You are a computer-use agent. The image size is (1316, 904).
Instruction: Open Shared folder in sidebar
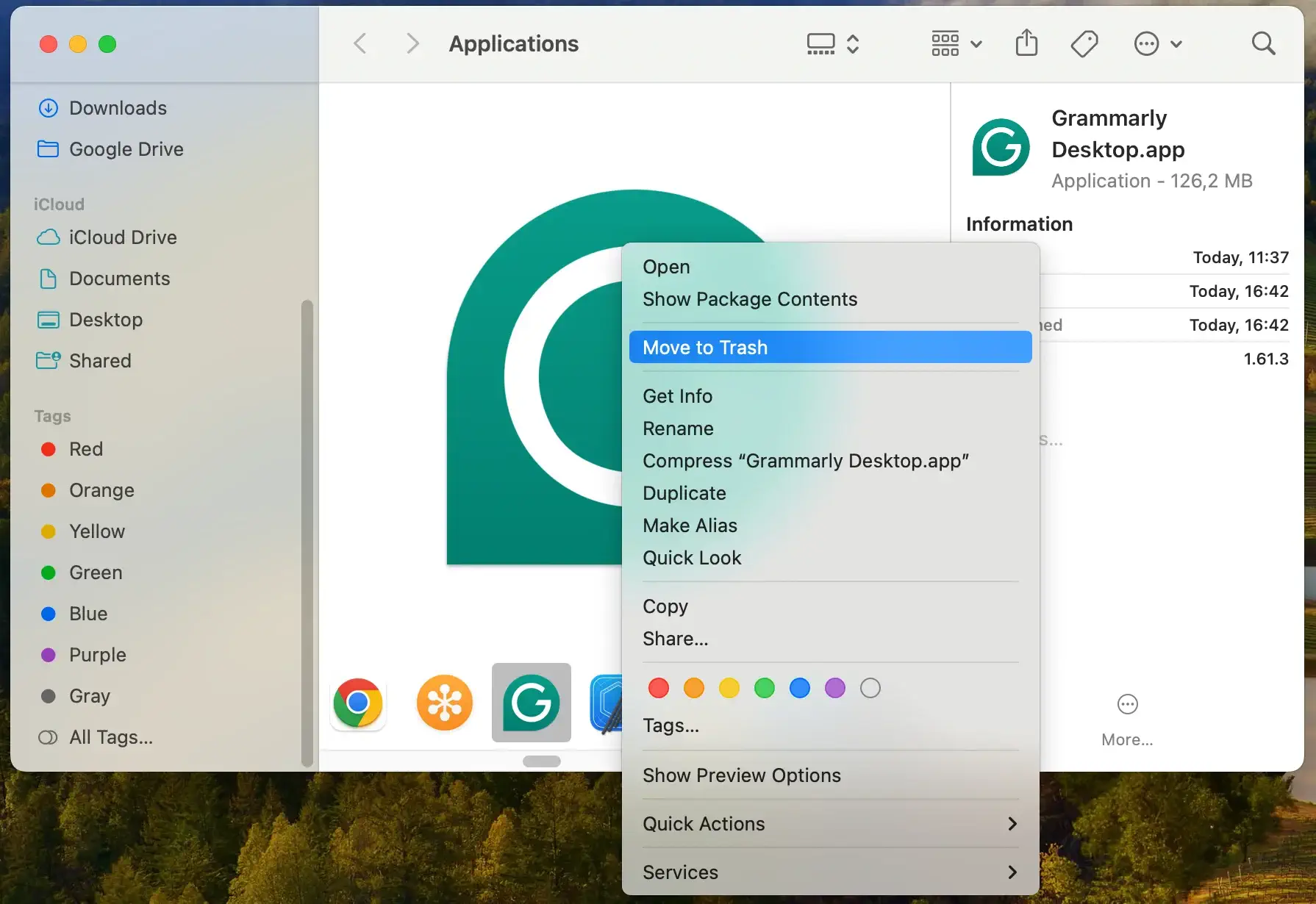[x=85, y=361]
